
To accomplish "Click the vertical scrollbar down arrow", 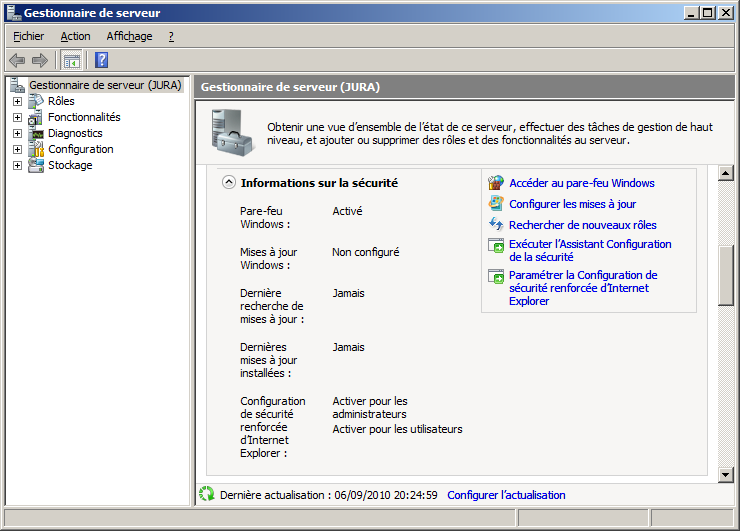I will pos(727,474).
